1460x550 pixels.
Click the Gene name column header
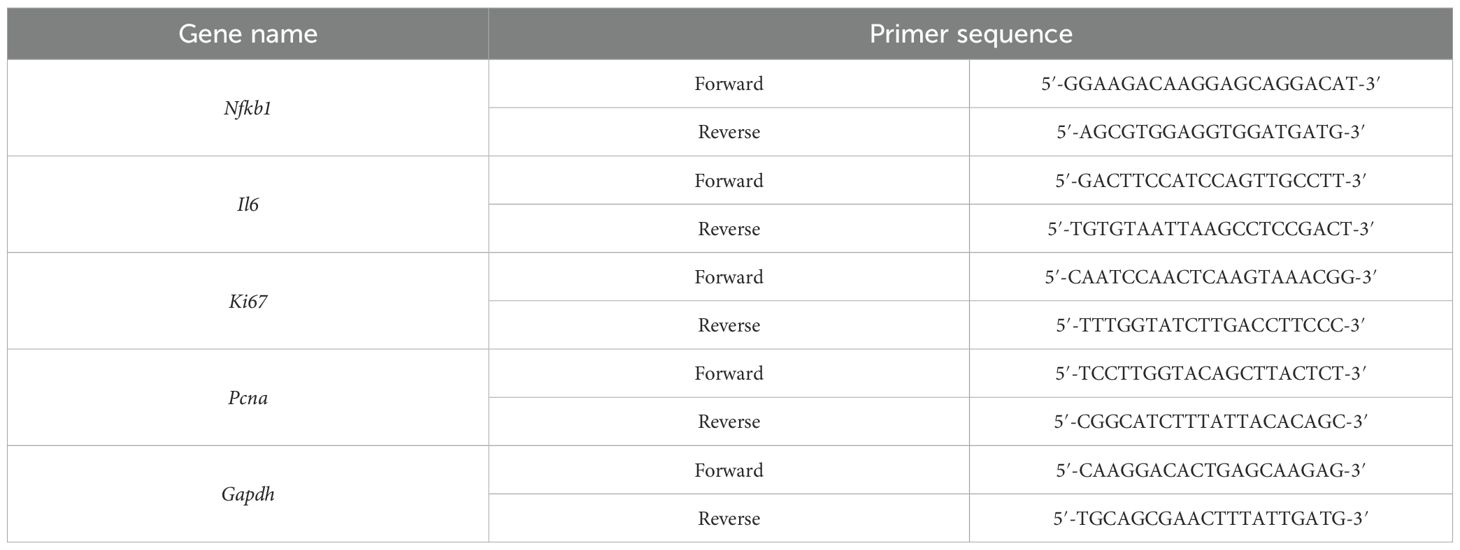pos(247,34)
